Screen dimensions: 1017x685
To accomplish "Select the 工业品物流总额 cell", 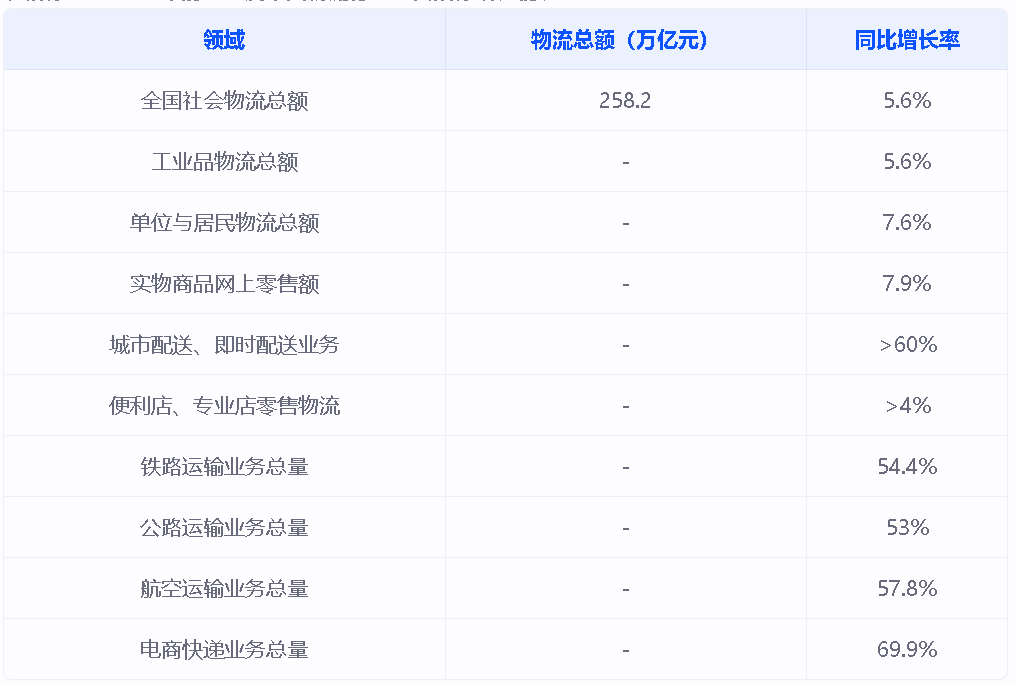I will [x=224, y=162].
